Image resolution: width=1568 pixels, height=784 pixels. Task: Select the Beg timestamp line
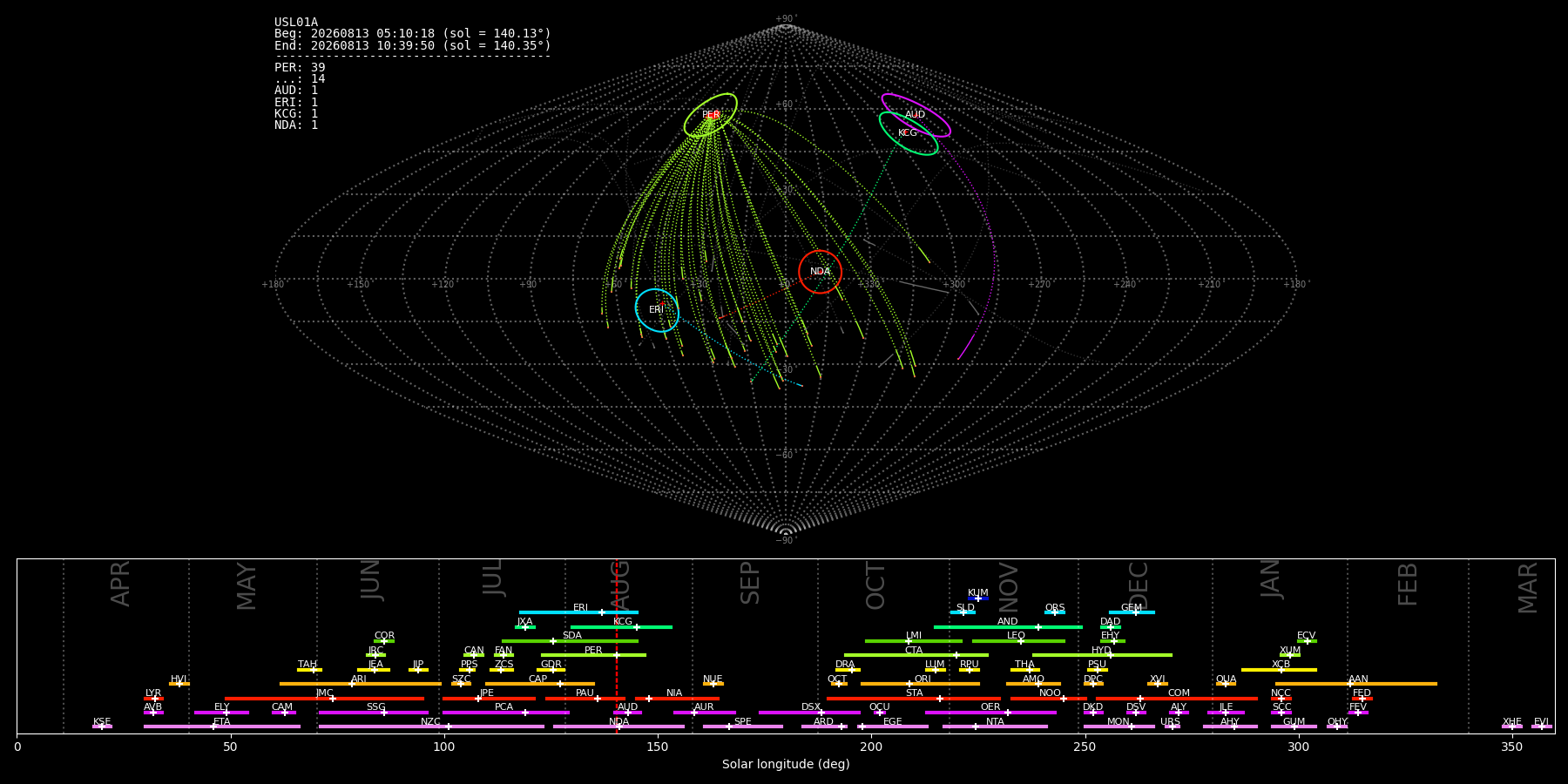point(413,34)
